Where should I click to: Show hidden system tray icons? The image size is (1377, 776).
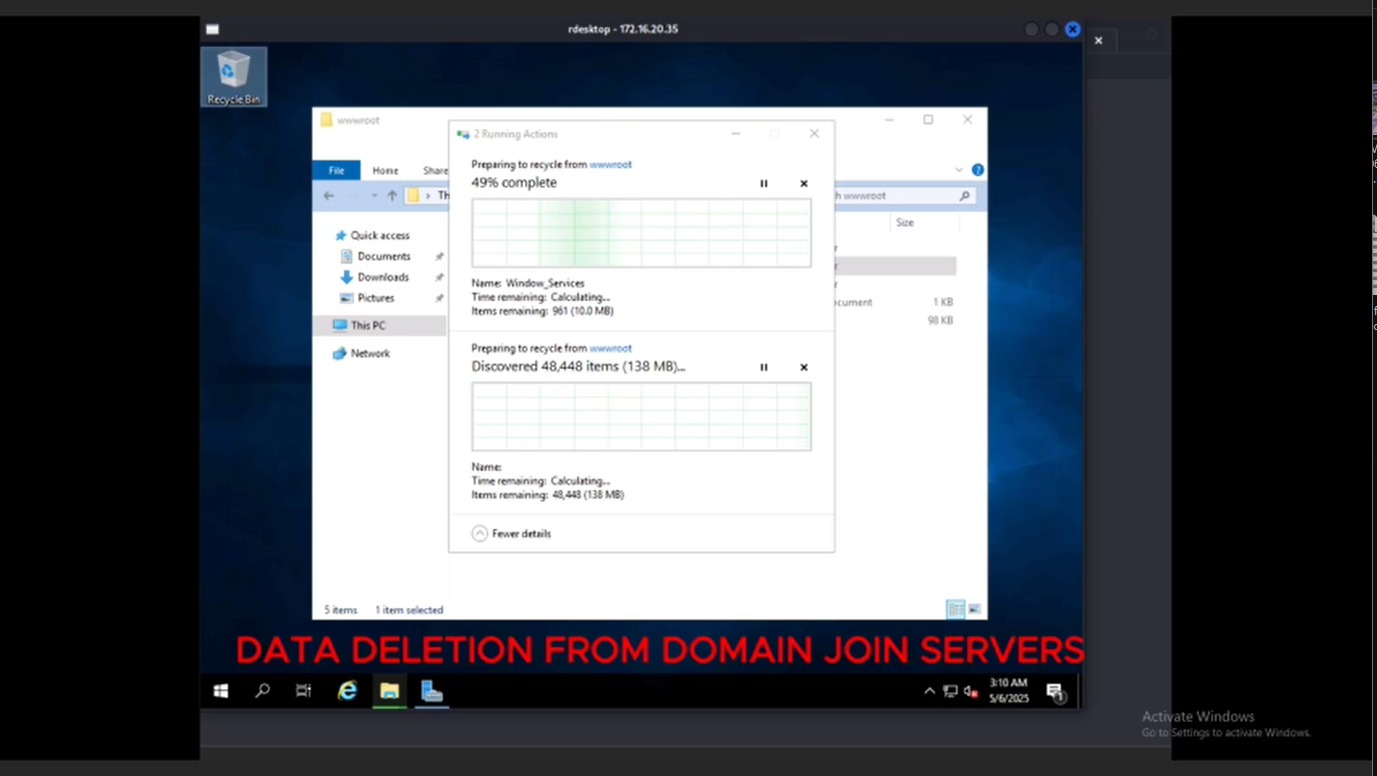(930, 691)
